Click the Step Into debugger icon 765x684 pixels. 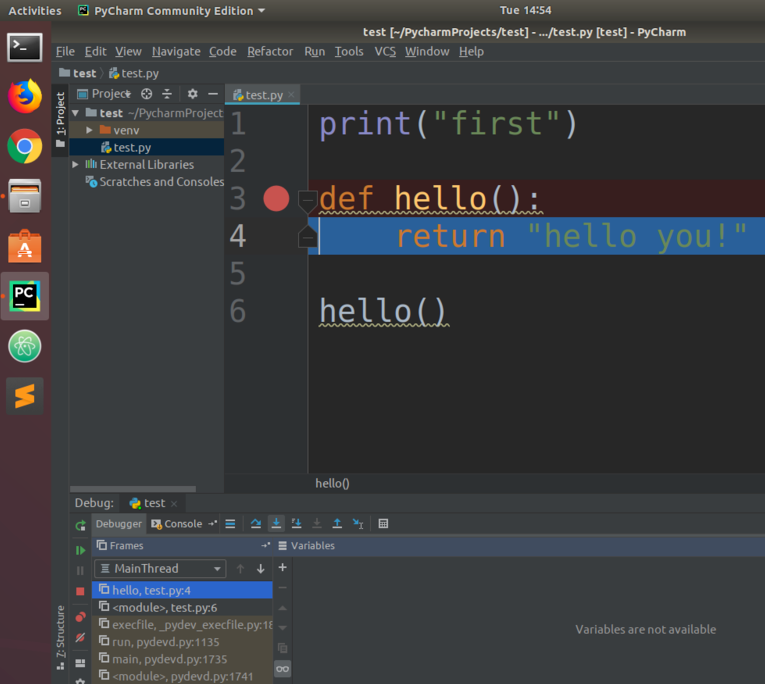pyautogui.click(x=276, y=524)
